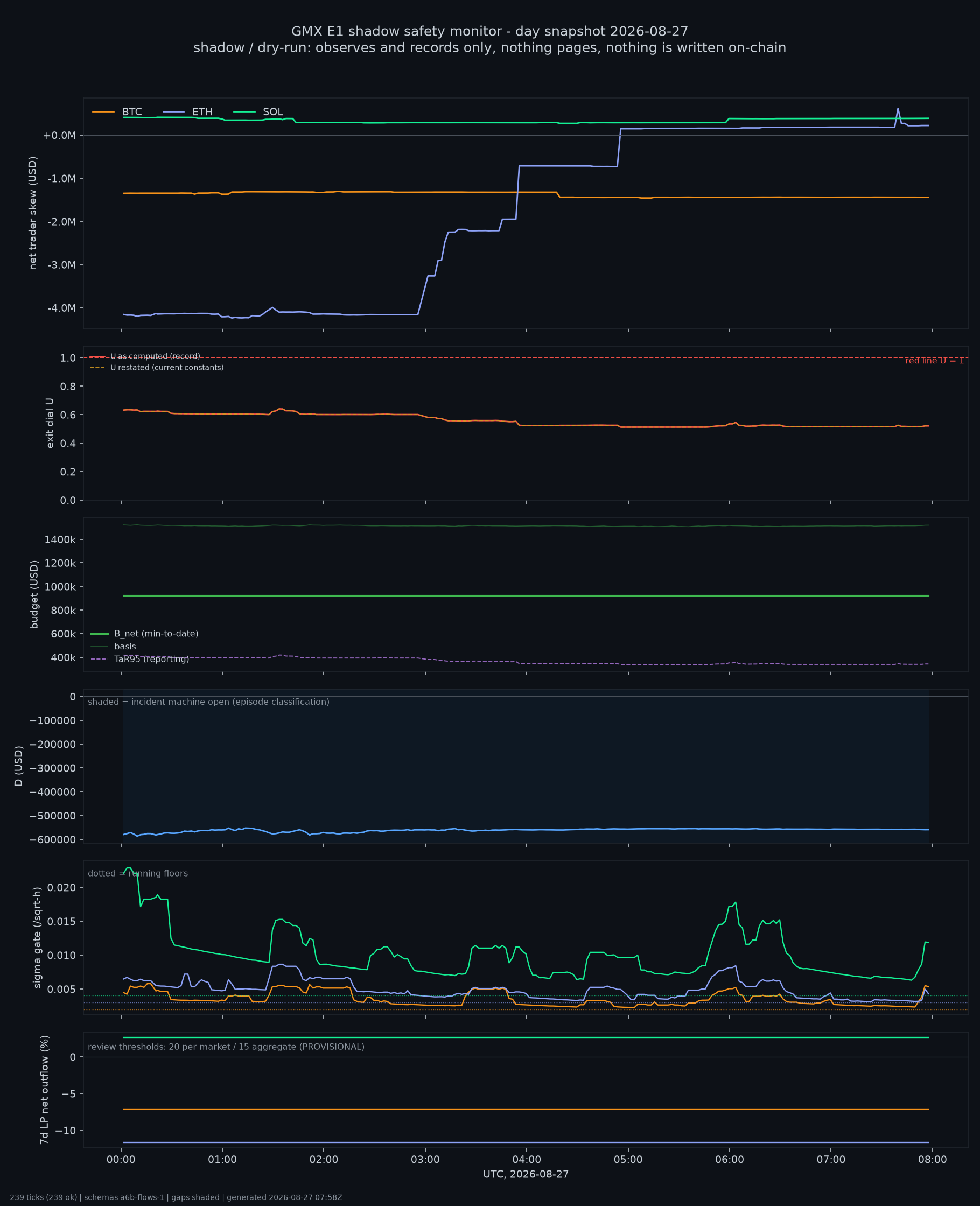Click the '−5' outflow tick label

coord(69,1093)
